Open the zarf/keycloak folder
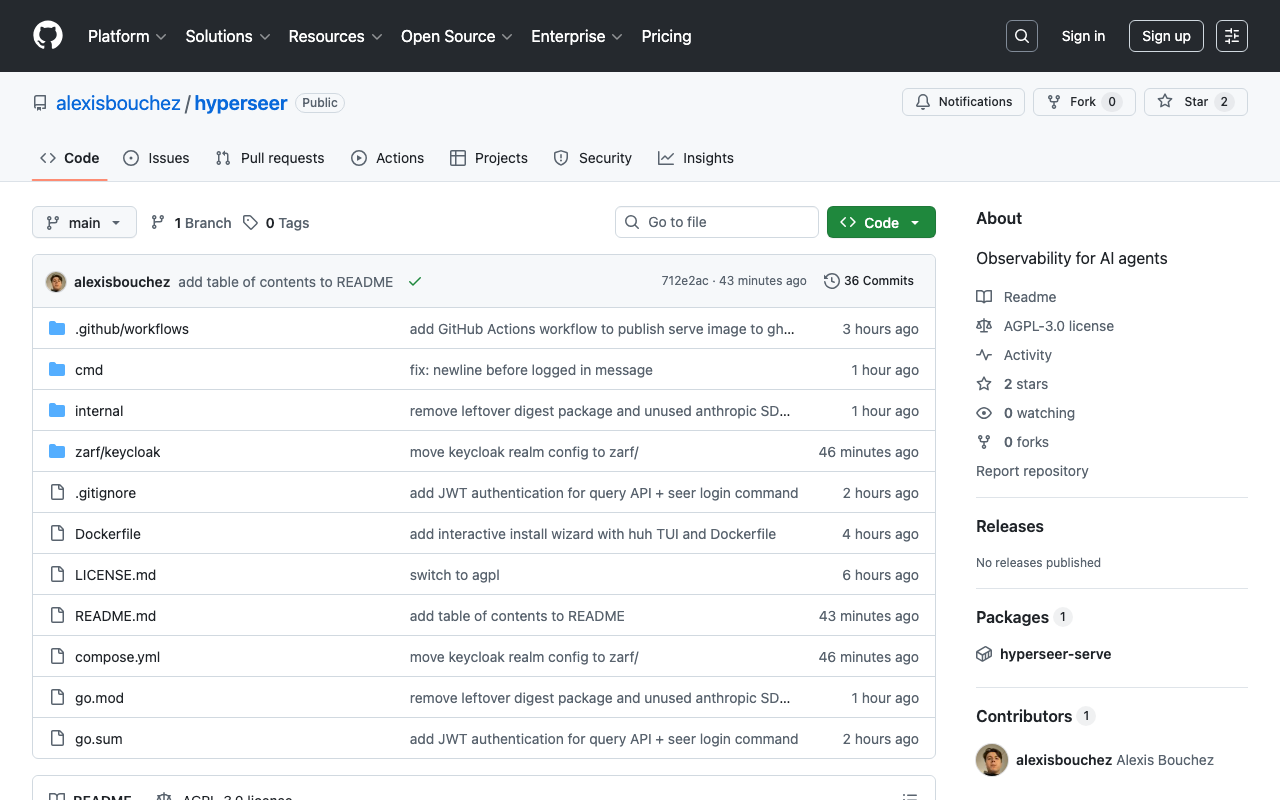The height and width of the screenshot is (800, 1280). point(117,452)
